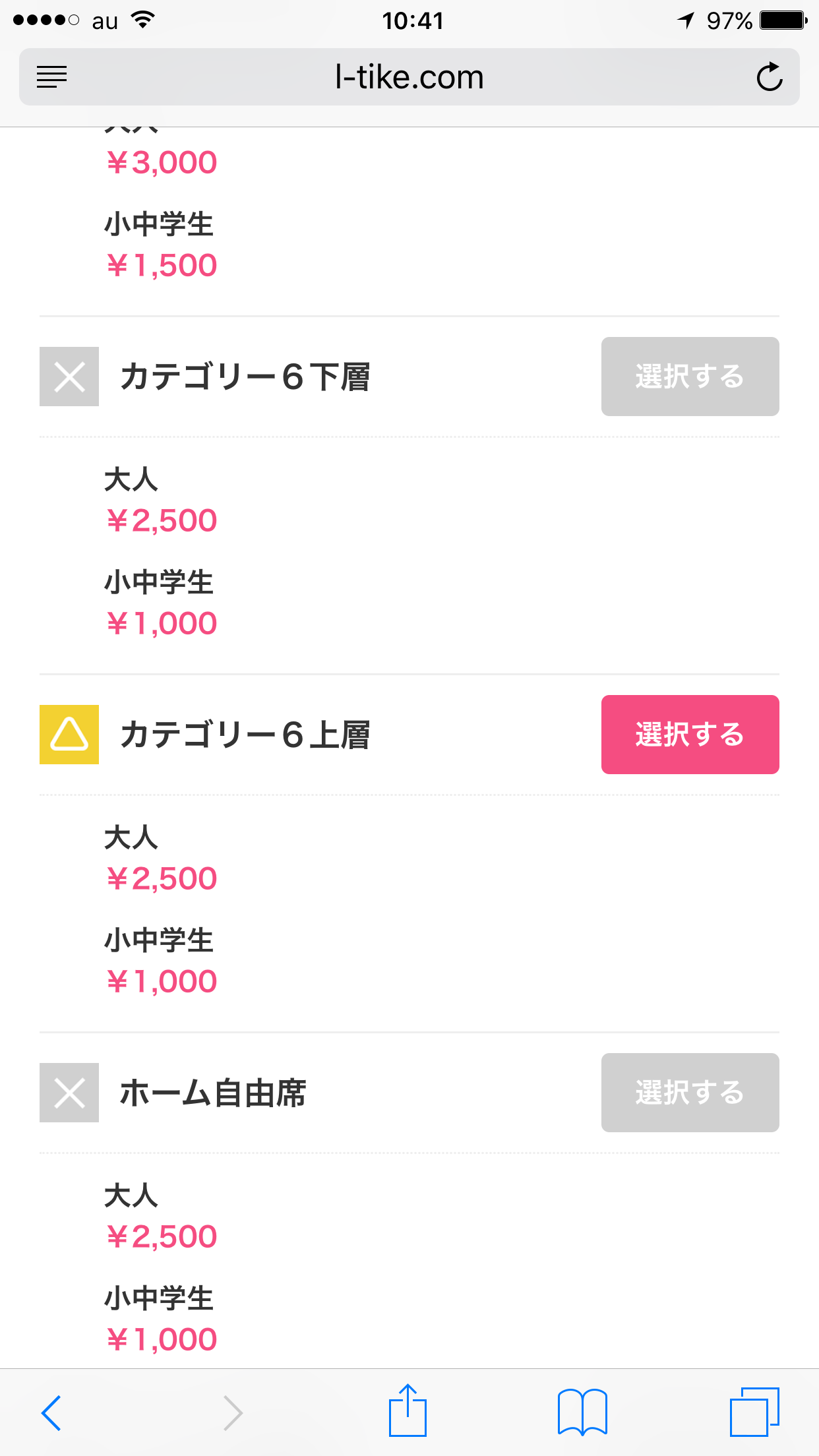
Task: Tap the カテゴリー6下層 seat title
Action: (245, 377)
